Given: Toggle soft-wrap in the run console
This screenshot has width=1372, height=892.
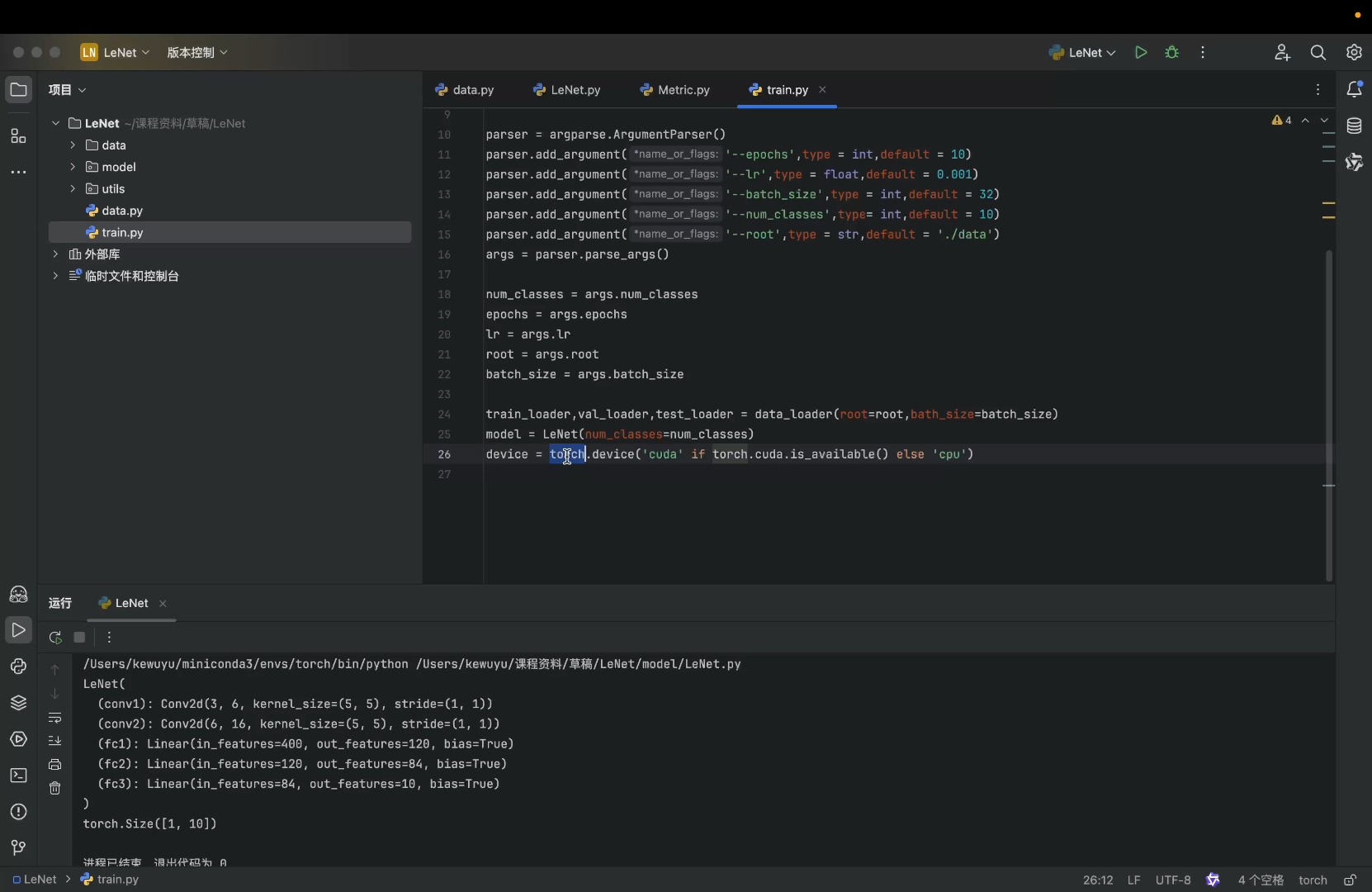Looking at the screenshot, I should (x=55, y=717).
